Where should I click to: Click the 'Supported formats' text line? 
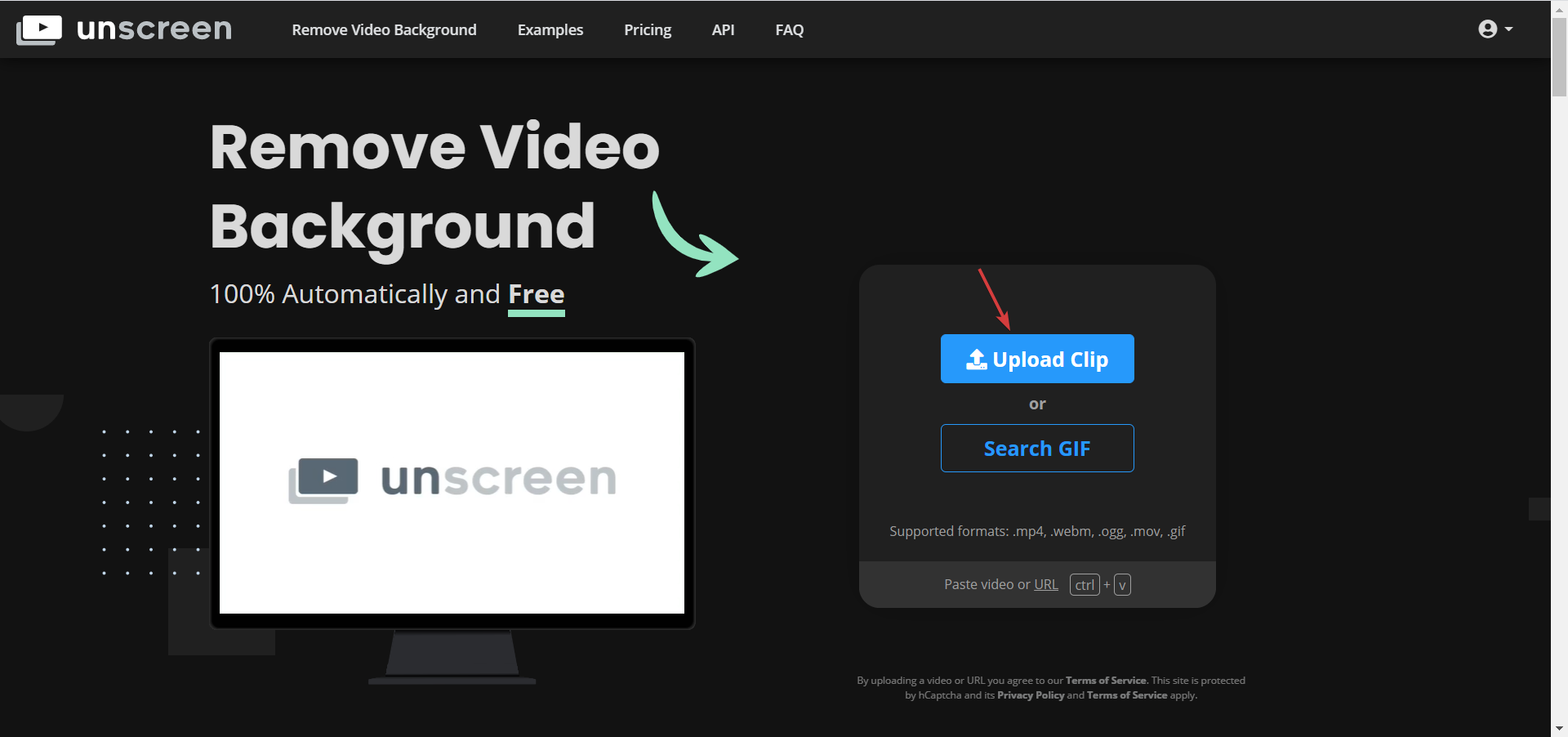(1037, 531)
